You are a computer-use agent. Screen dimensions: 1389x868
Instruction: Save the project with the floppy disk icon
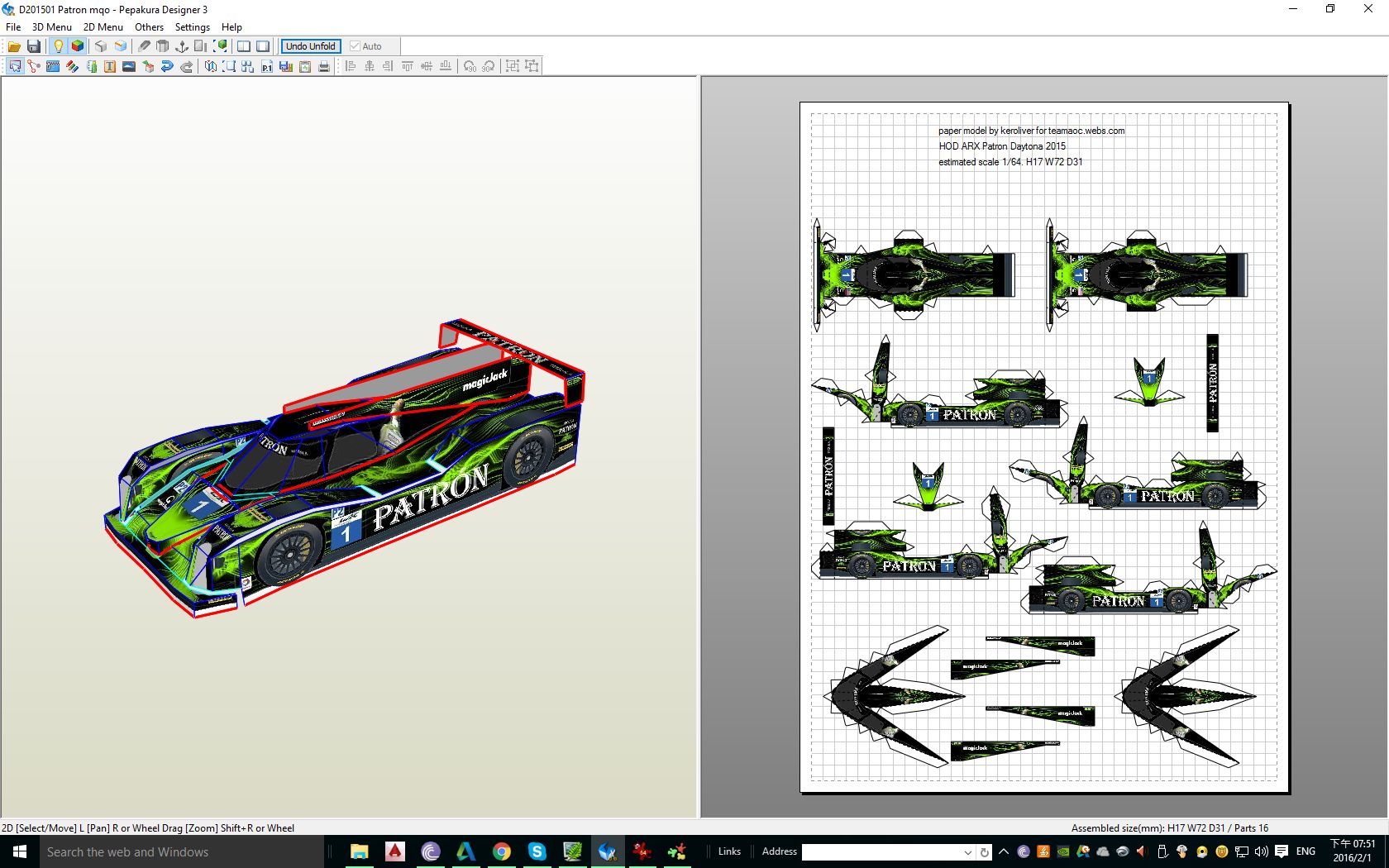point(34,46)
